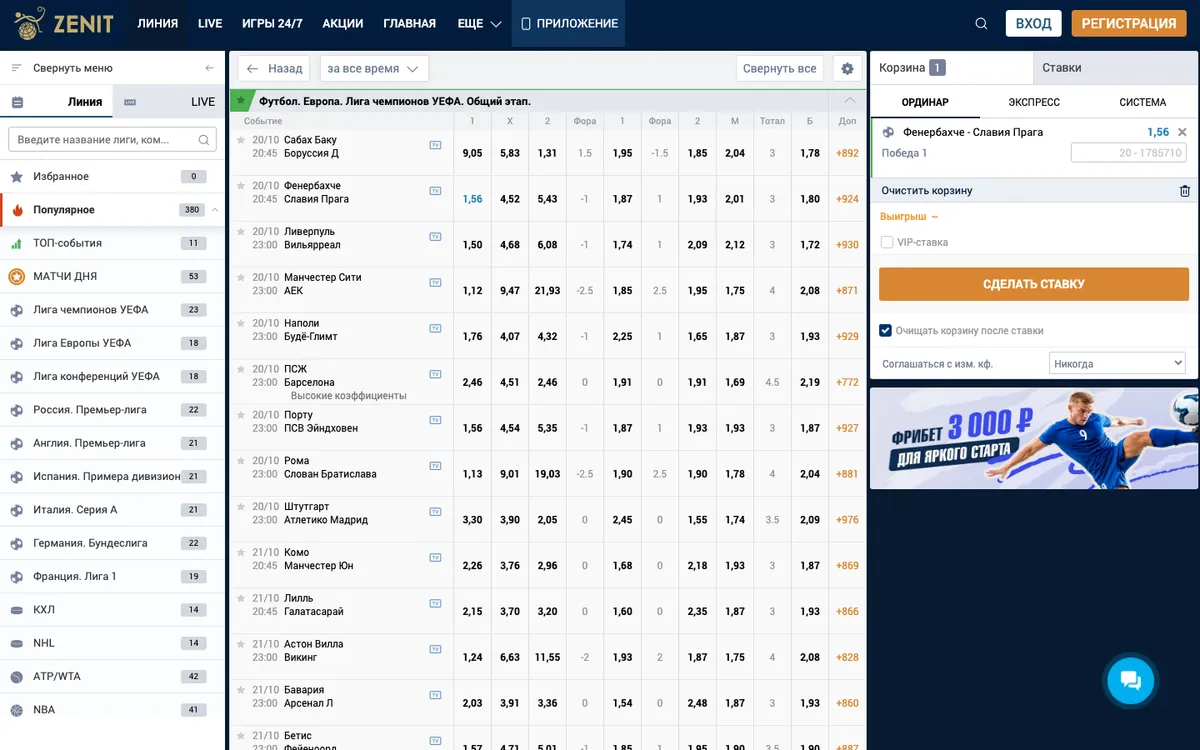Select the LIVE tab in sidebar
Image resolution: width=1200 pixels, height=750 pixels.
pyautogui.click(x=169, y=102)
